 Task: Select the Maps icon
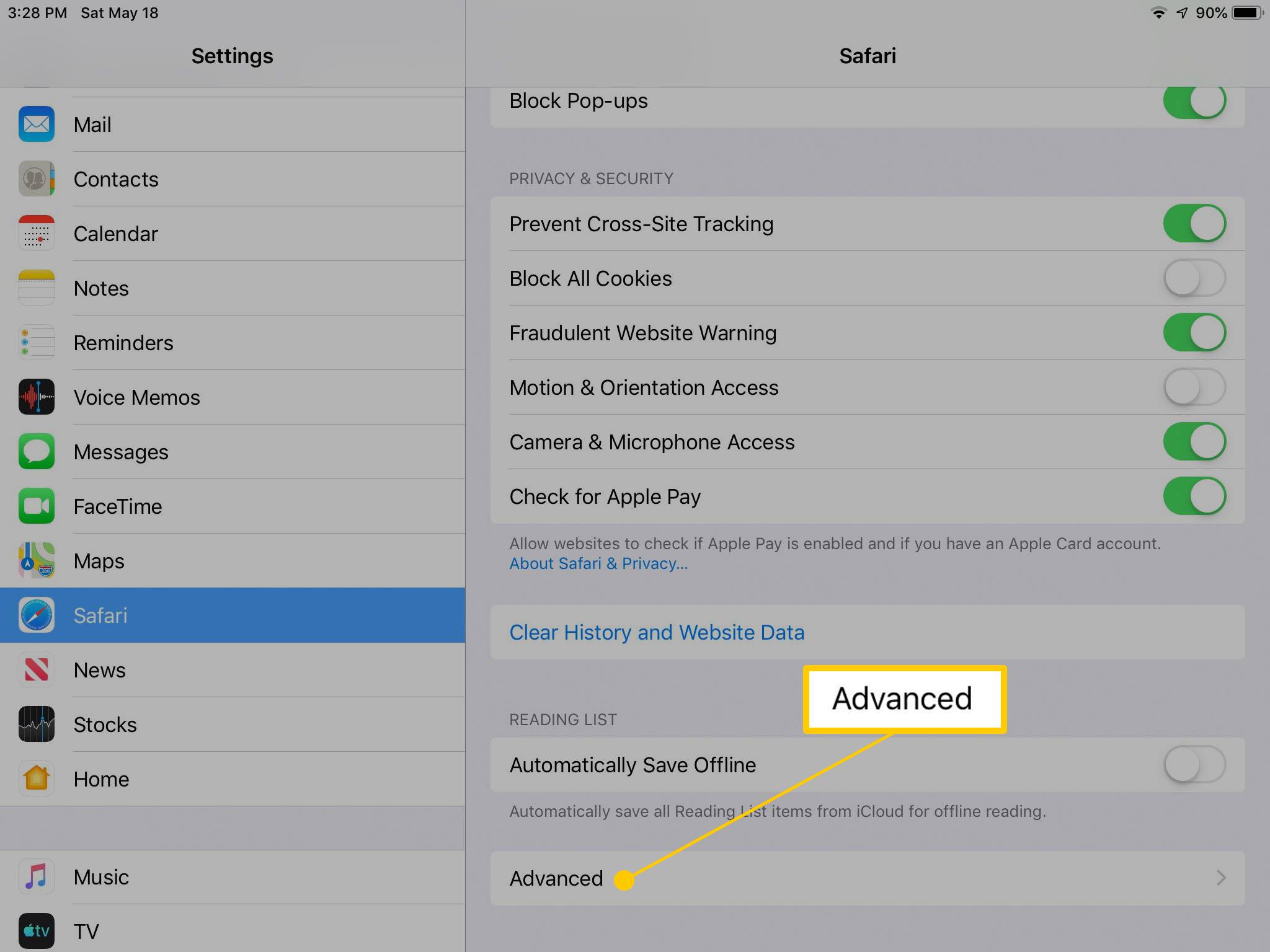(x=37, y=561)
